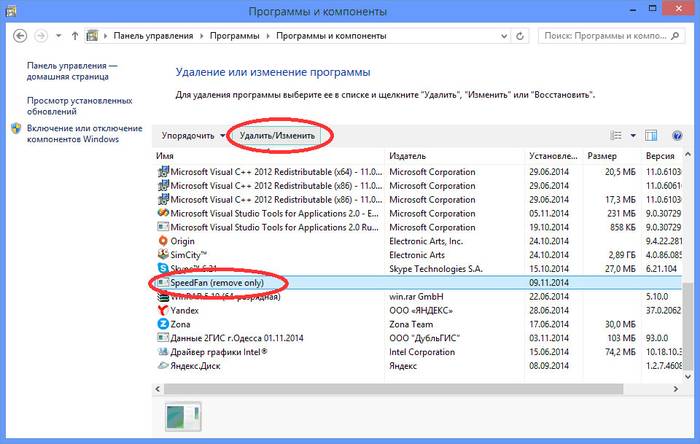Click the Back navigation arrow
Screen dimensions: 700x444
tap(20, 35)
